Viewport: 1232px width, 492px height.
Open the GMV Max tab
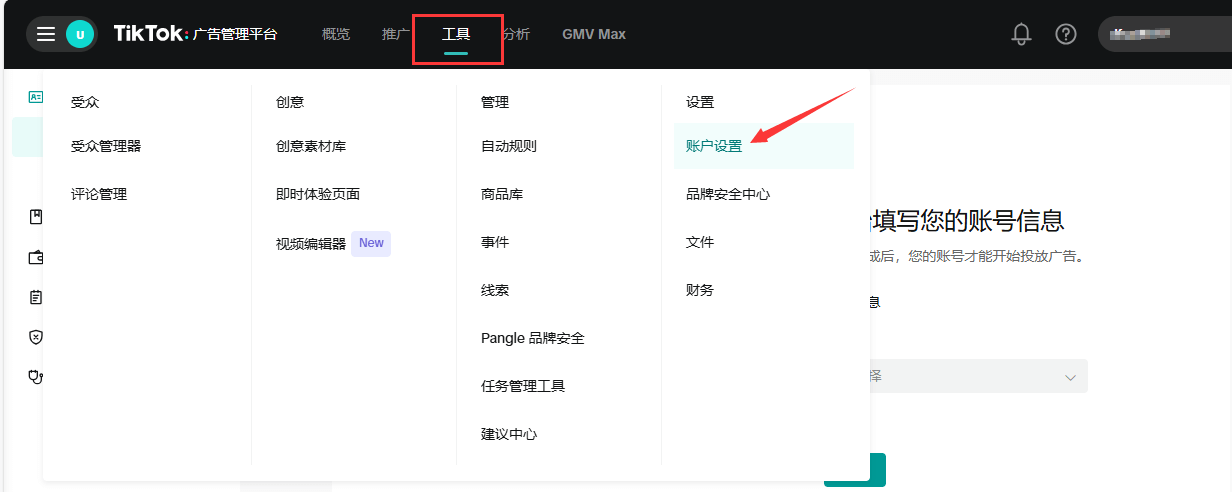(x=594, y=34)
